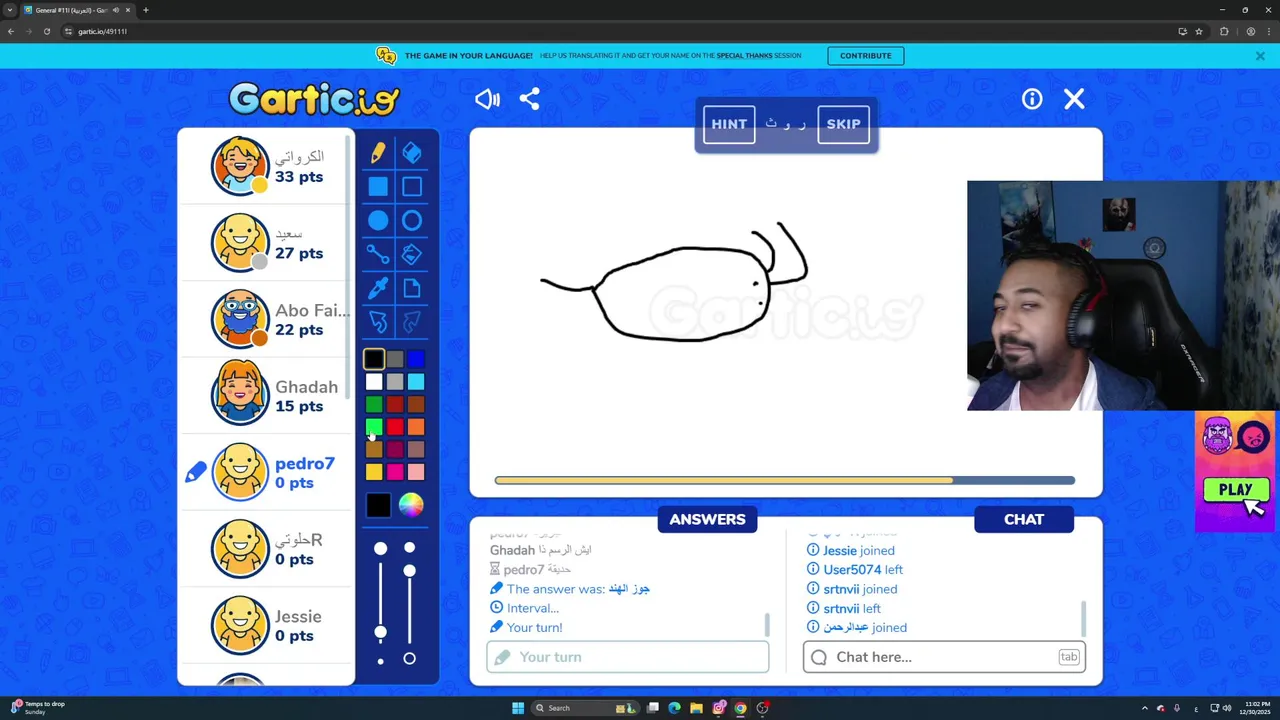The height and width of the screenshot is (720, 1280).
Task: Select the line tool
Action: (x=378, y=254)
